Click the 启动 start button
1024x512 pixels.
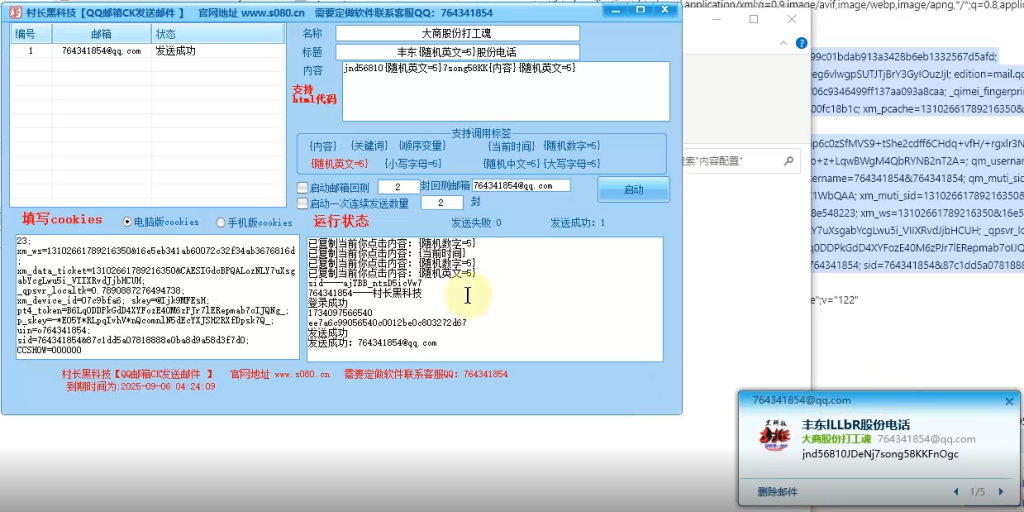point(633,189)
